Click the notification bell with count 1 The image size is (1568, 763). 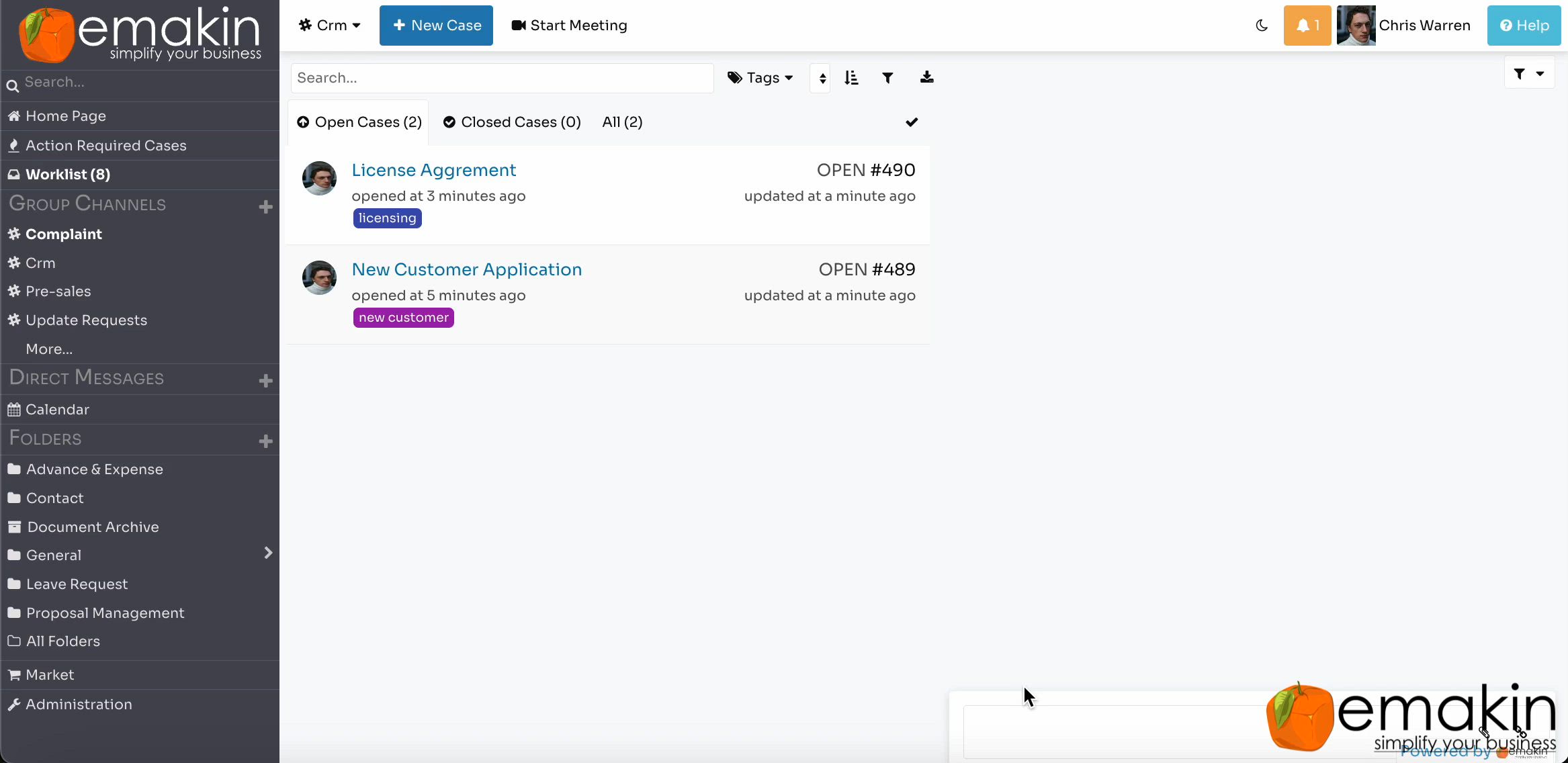coord(1307,26)
